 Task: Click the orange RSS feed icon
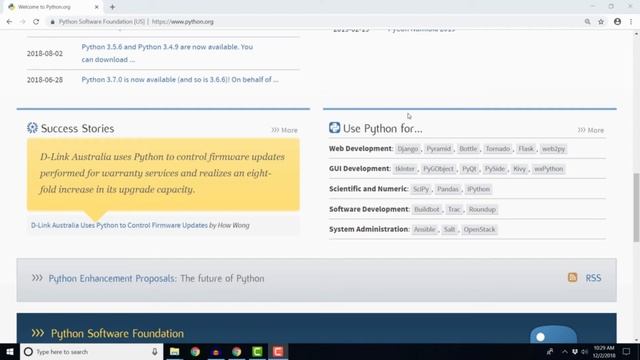click(572, 278)
